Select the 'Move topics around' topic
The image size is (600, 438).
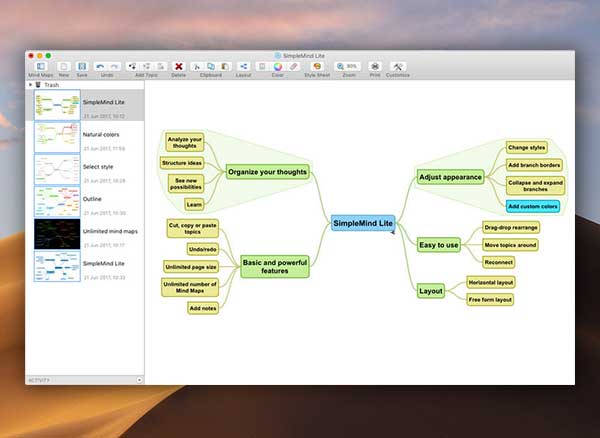coord(510,245)
